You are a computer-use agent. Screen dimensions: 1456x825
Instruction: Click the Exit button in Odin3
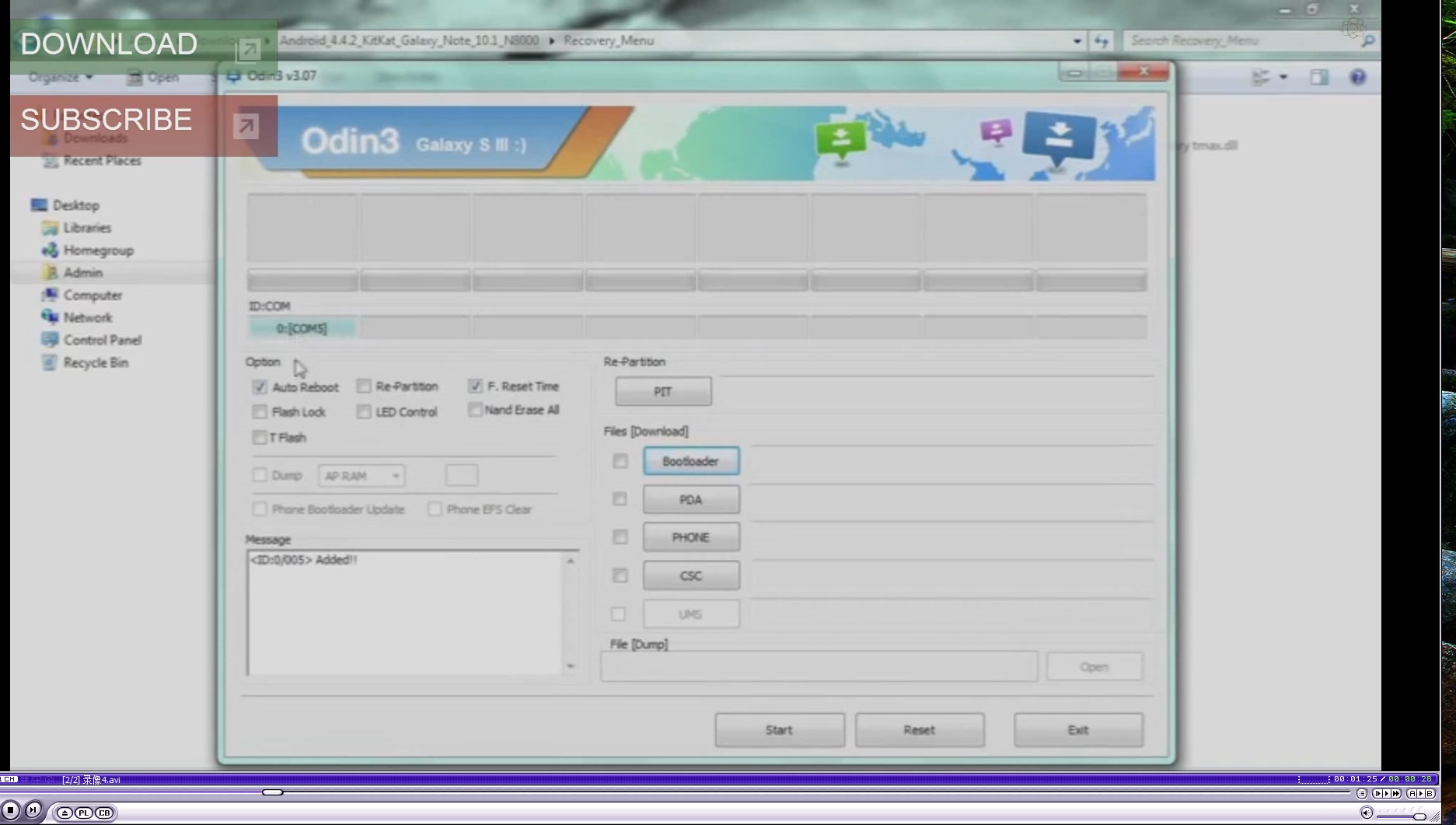click(x=1078, y=730)
